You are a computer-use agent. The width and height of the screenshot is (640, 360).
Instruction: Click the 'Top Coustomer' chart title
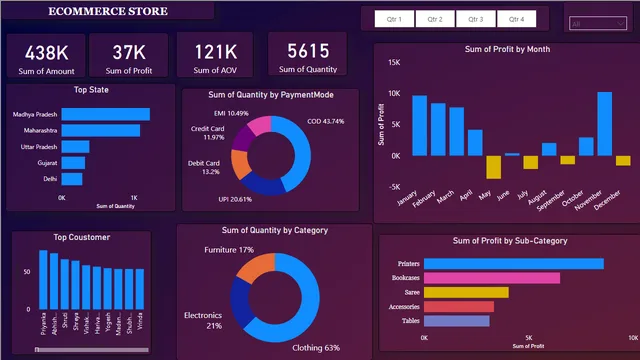[82, 237]
